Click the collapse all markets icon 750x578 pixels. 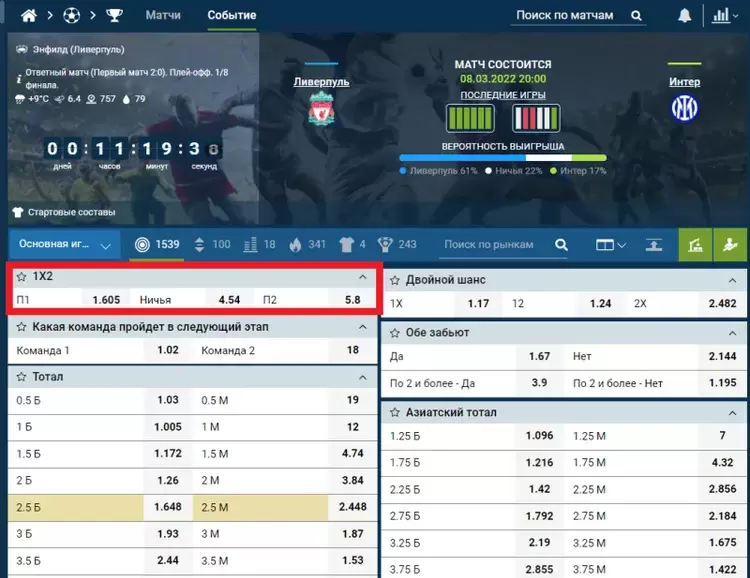coord(654,245)
